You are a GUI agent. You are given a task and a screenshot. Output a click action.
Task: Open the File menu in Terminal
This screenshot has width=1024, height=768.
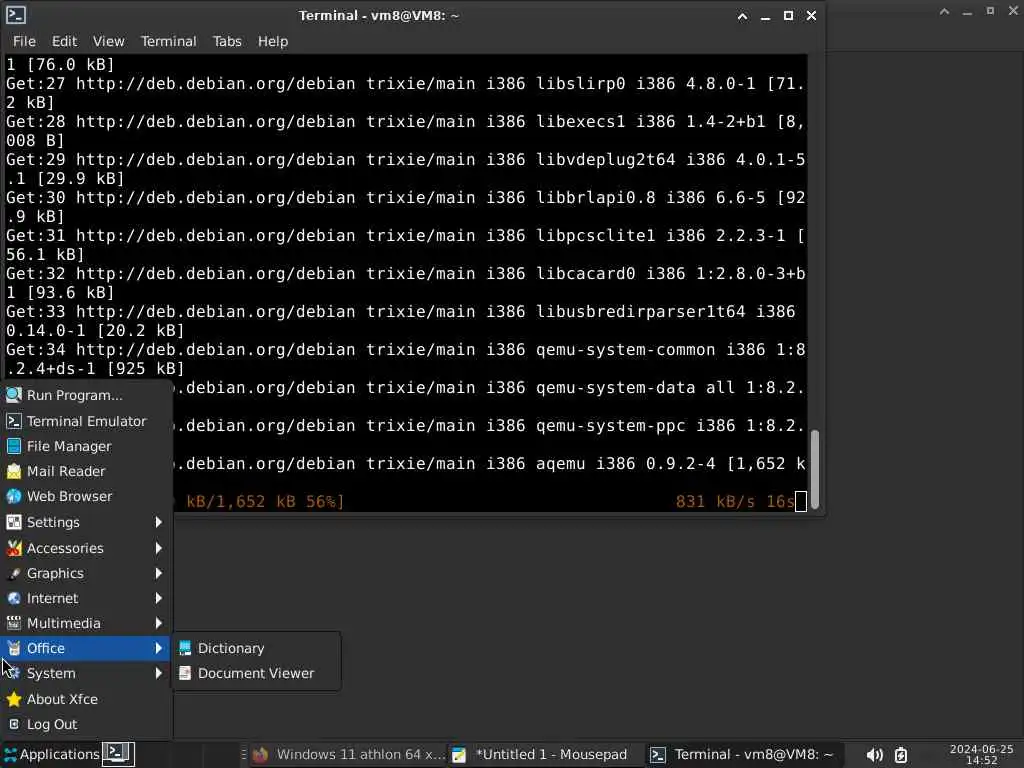point(24,41)
